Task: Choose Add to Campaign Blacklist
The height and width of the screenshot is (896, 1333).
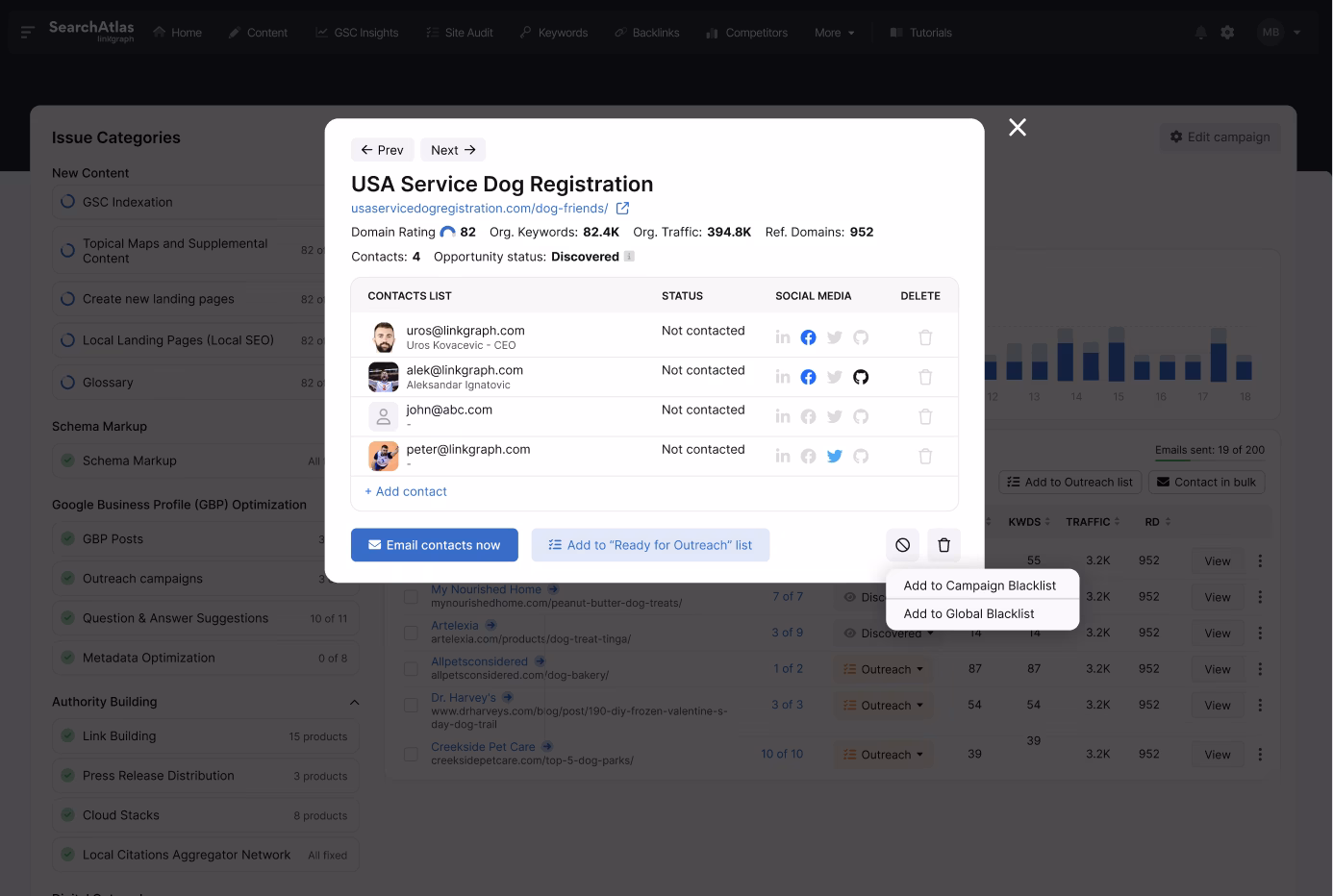Action: (x=979, y=585)
